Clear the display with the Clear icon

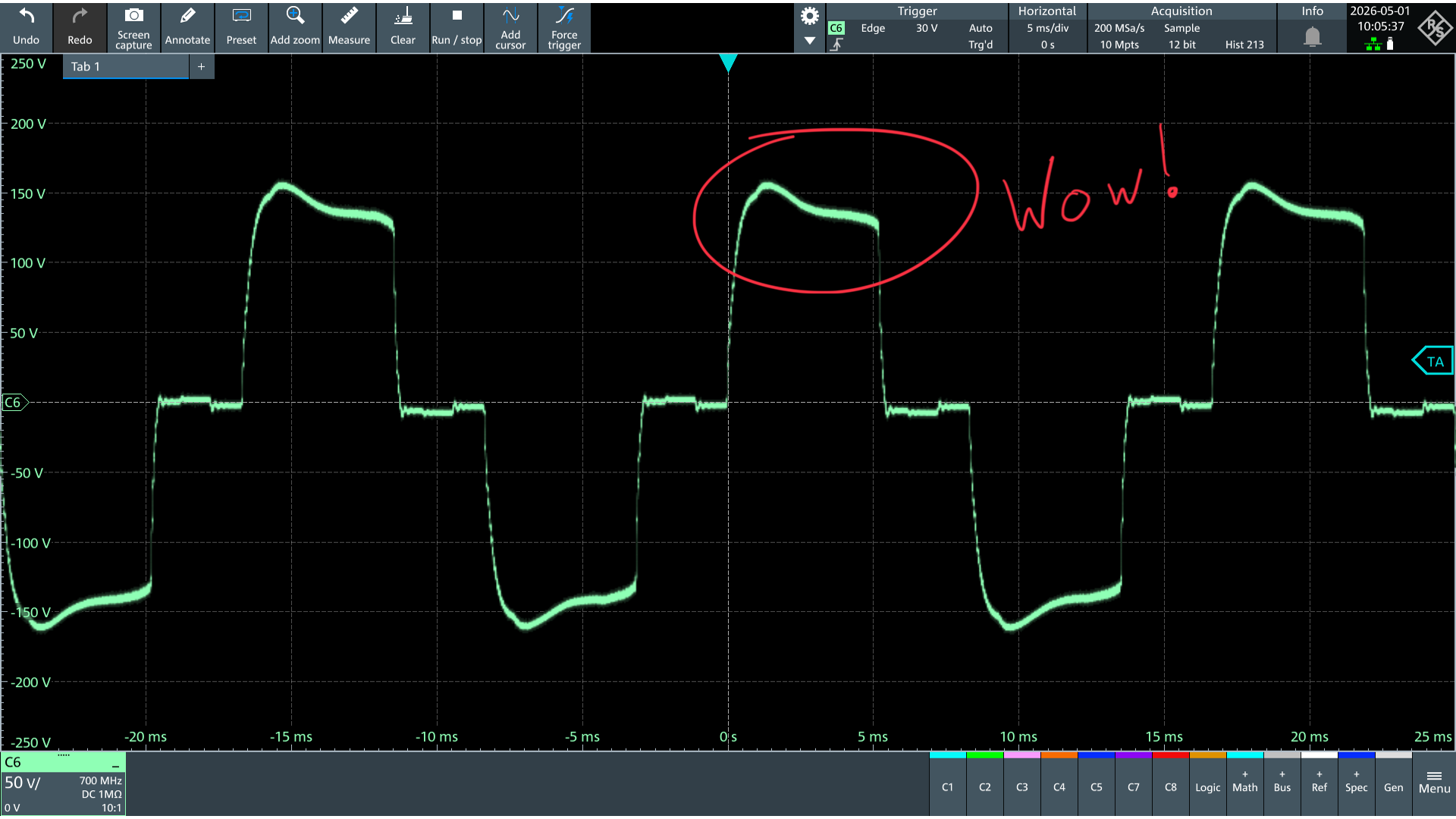pos(403,27)
